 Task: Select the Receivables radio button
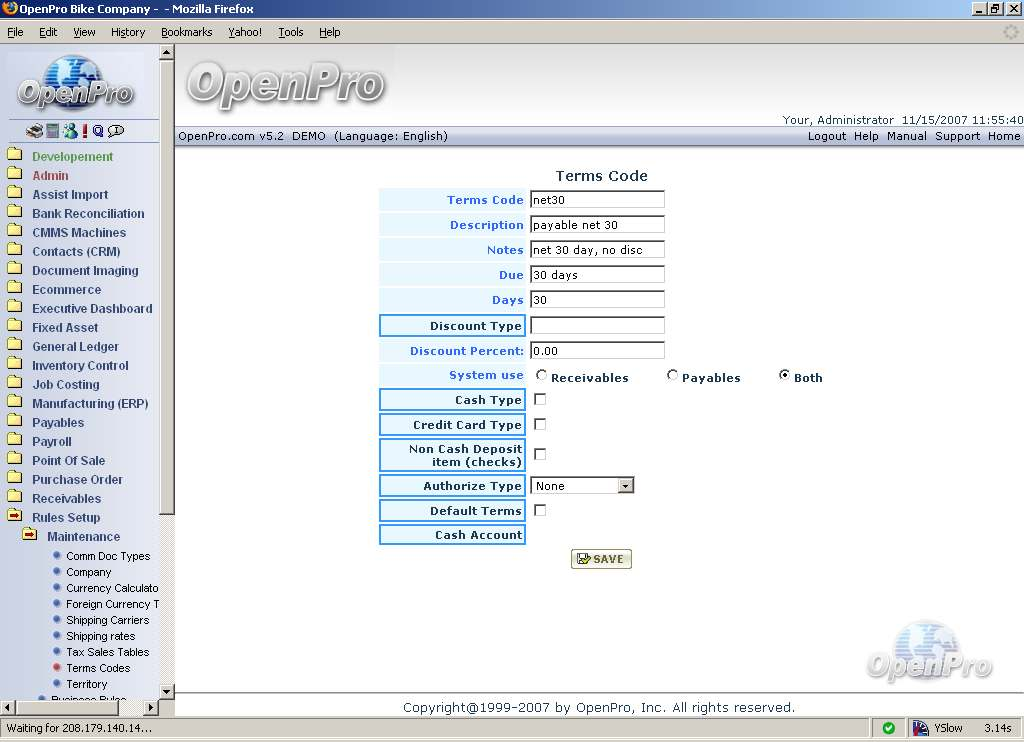(x=542, y=376)
